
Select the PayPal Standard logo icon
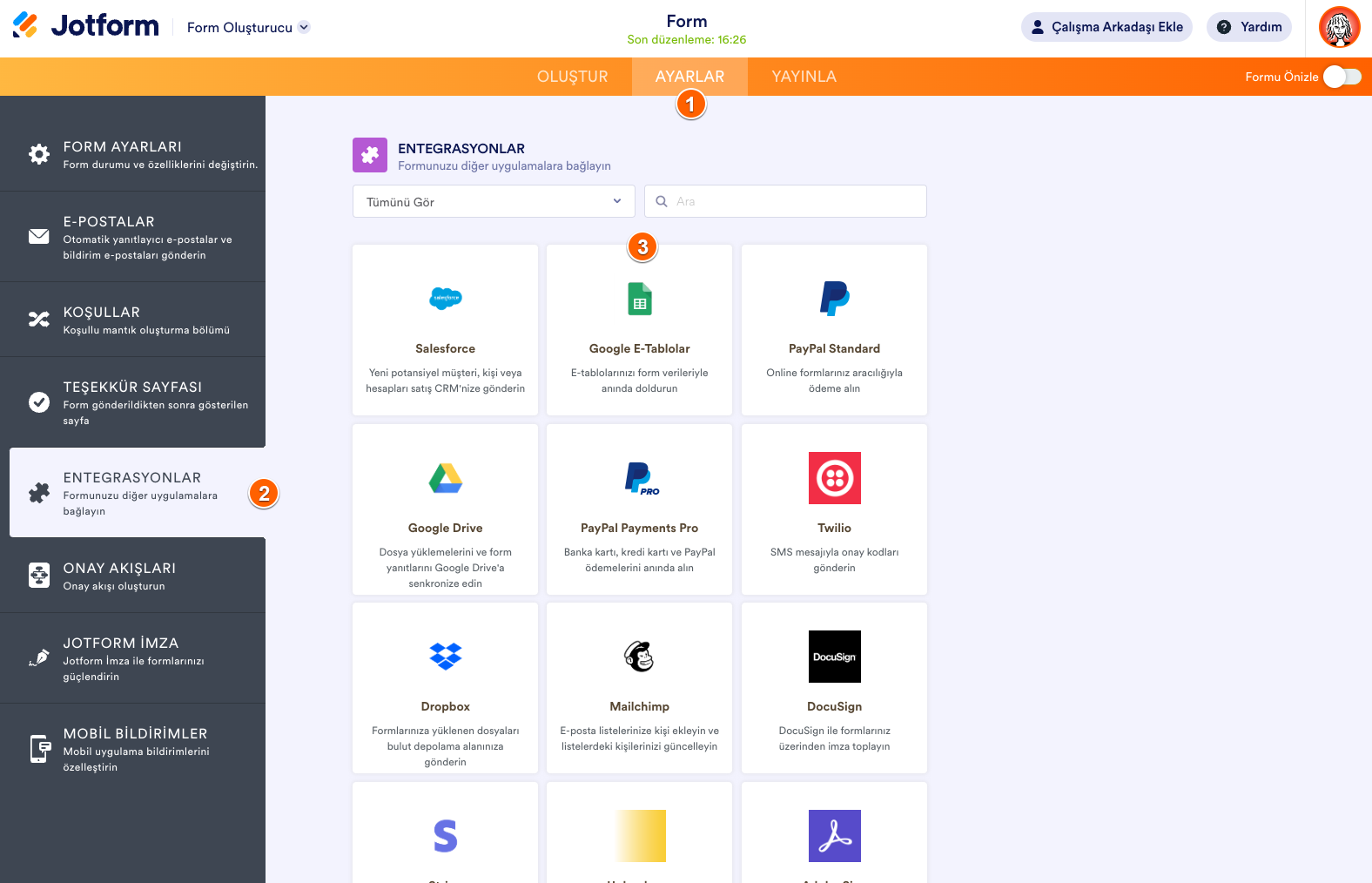[x=834, y=299]
